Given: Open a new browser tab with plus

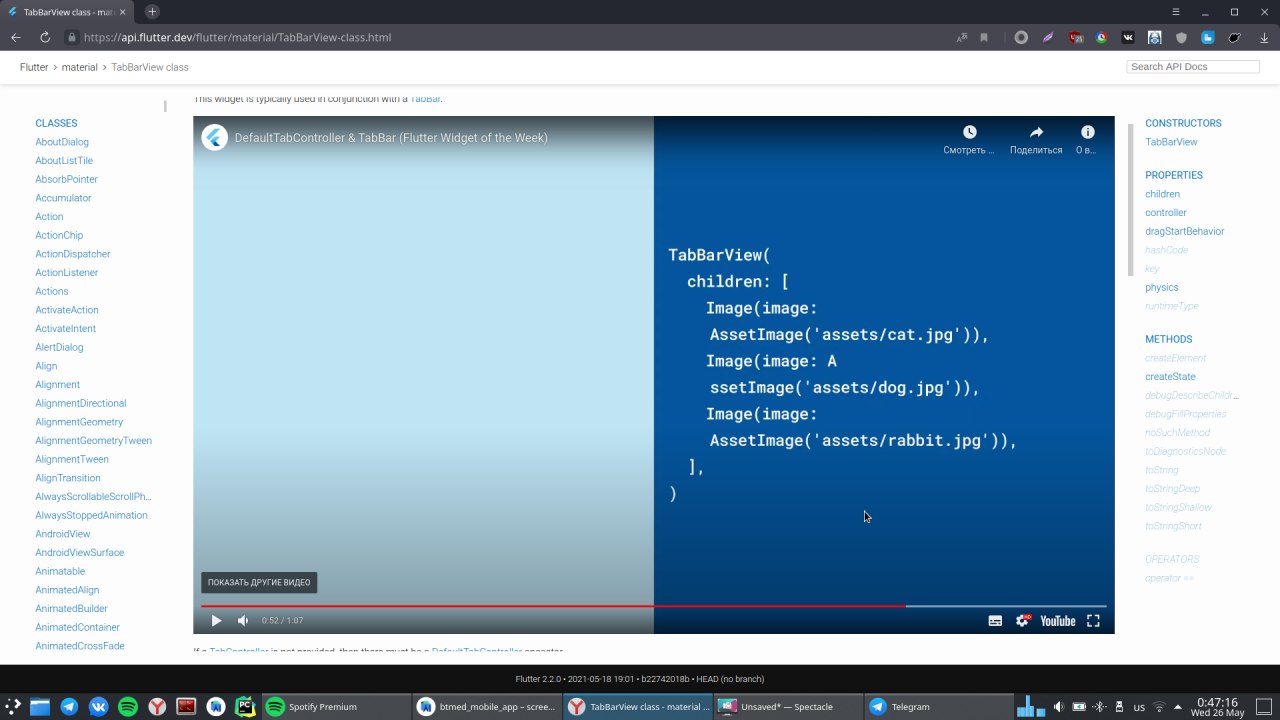Looking at the screenshot, I should 152,12.
